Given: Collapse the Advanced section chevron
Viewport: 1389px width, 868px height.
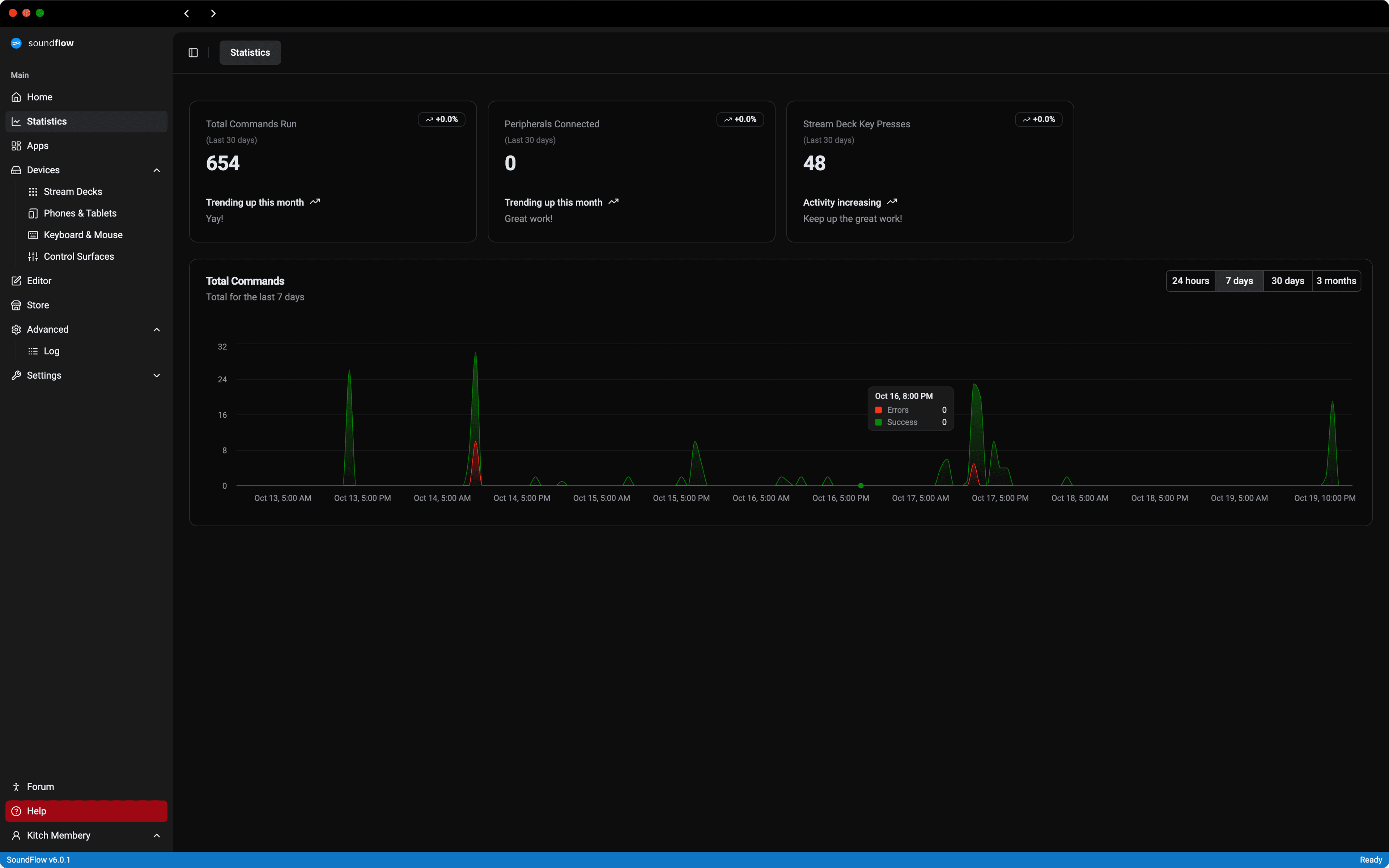Looking at the screenshot, I should 157,329.
